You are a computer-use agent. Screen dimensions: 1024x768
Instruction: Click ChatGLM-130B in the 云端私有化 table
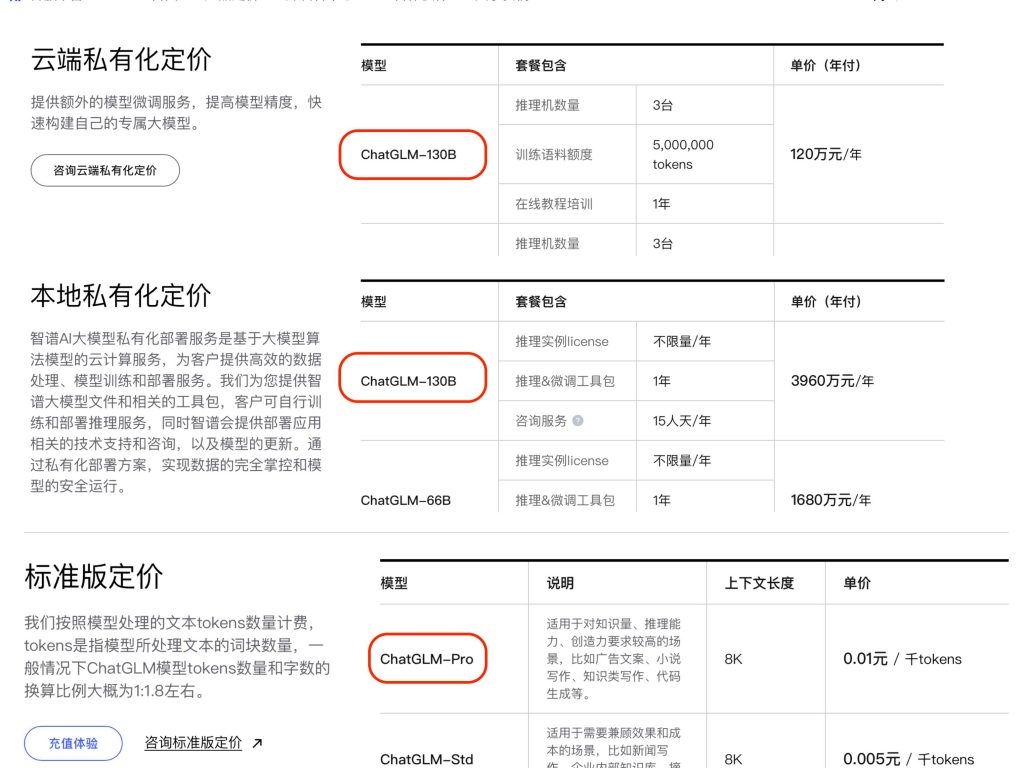tap(409, 155)
